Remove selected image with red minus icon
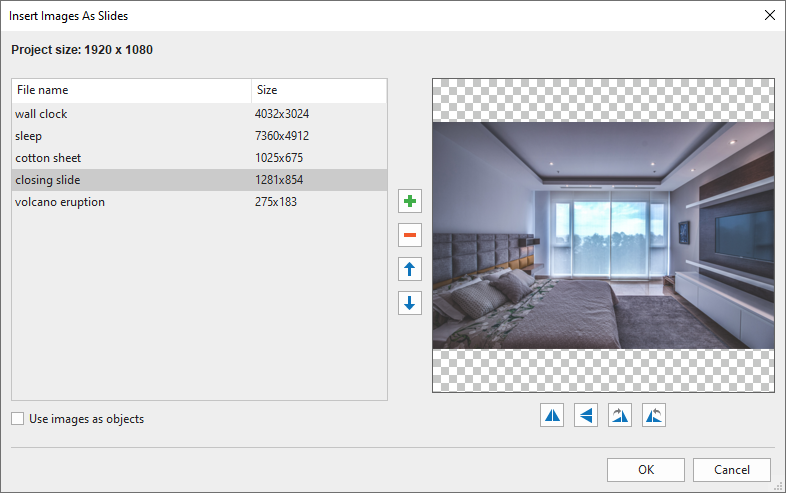The width and height of the screenshot is (787, 494). (410, 235)
